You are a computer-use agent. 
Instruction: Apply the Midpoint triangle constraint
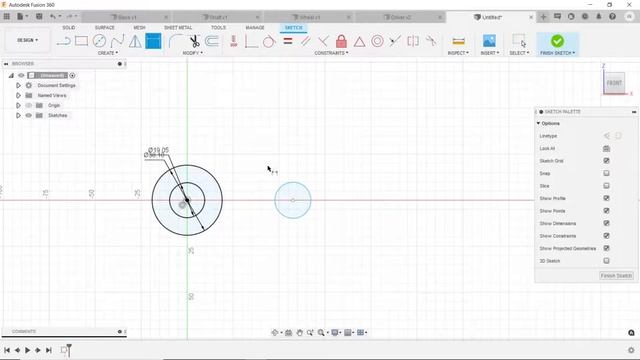[359, 41]
